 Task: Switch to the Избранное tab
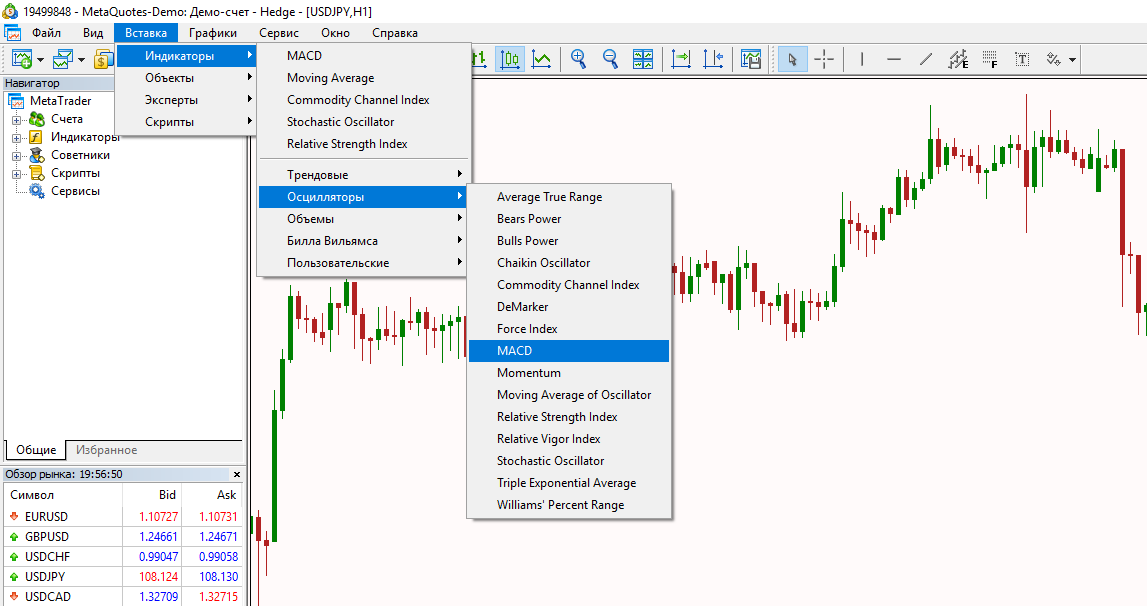click(x=106, y=450)
